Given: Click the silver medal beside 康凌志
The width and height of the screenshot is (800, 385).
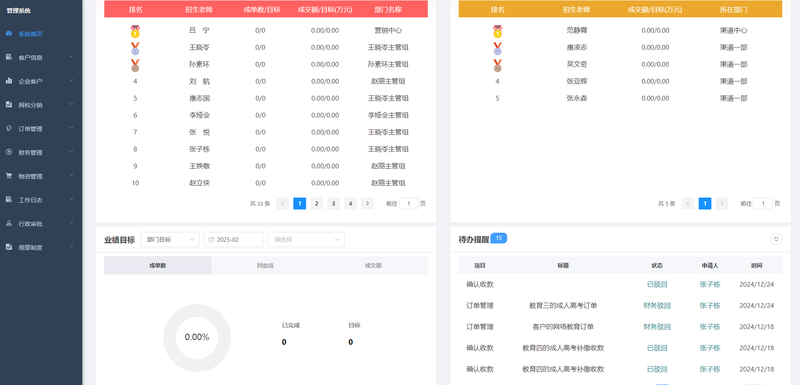Looking at the screenshot, I should coord(497,48).
